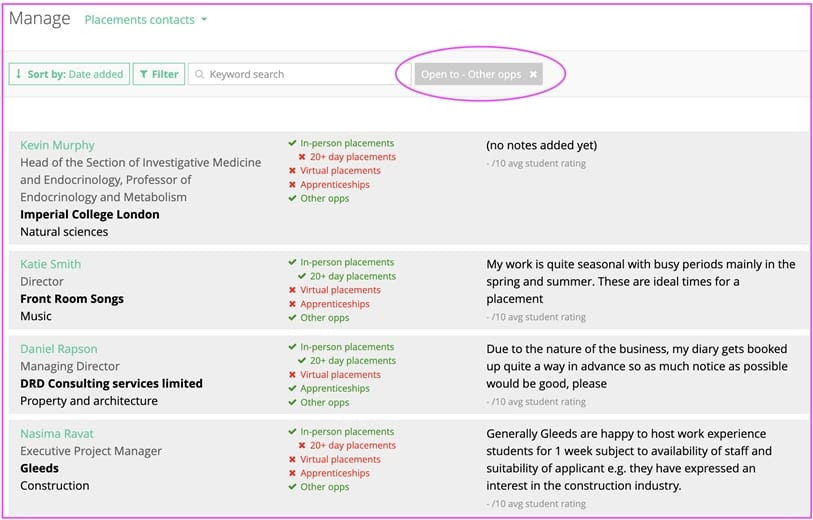Click Kevin Murphy's Other opps status
This screenshot has height=520, width=813.
(319, 198)
